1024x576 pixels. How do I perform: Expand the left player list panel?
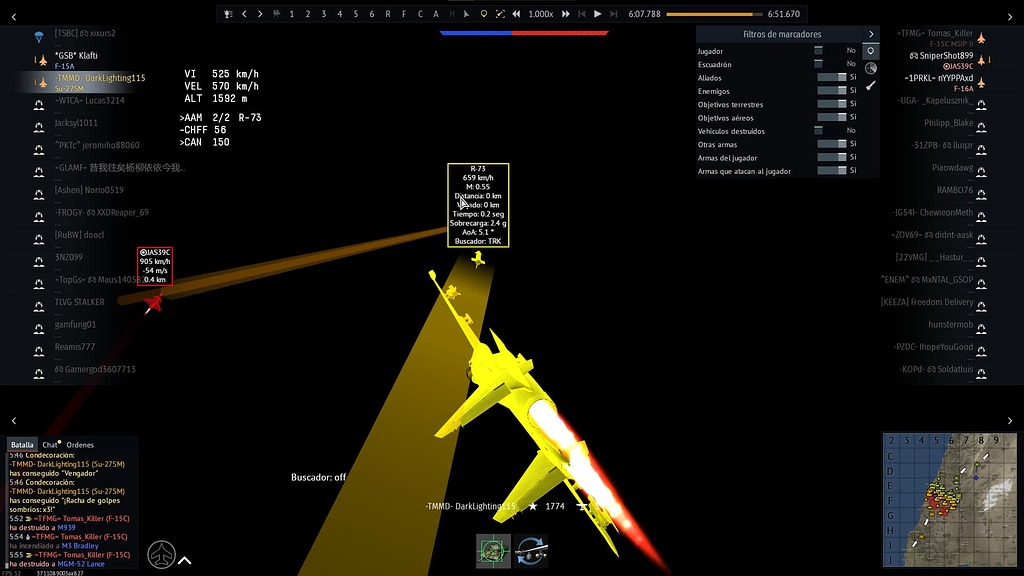point(14,420)
